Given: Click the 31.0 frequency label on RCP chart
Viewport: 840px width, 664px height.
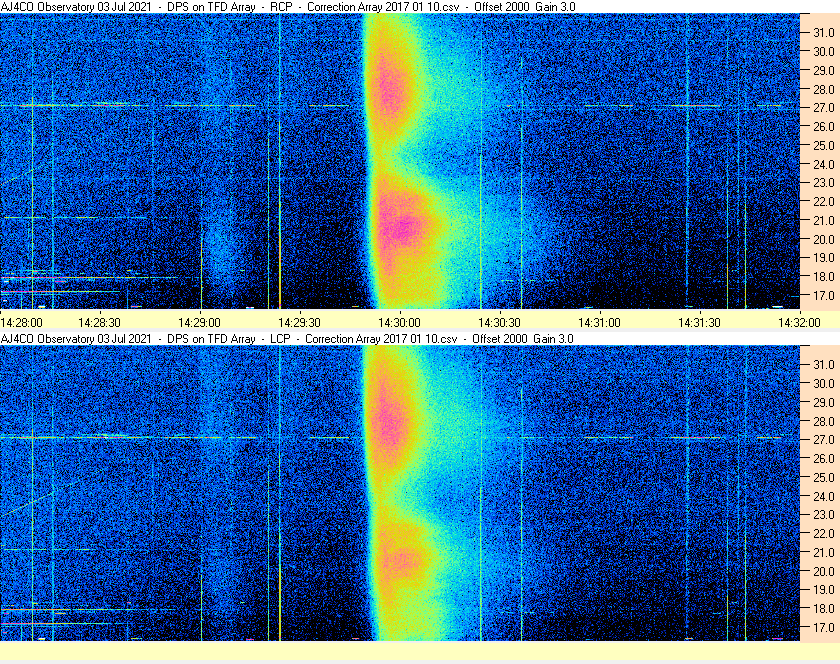Looking at the screenshot, I should point(824,33).
